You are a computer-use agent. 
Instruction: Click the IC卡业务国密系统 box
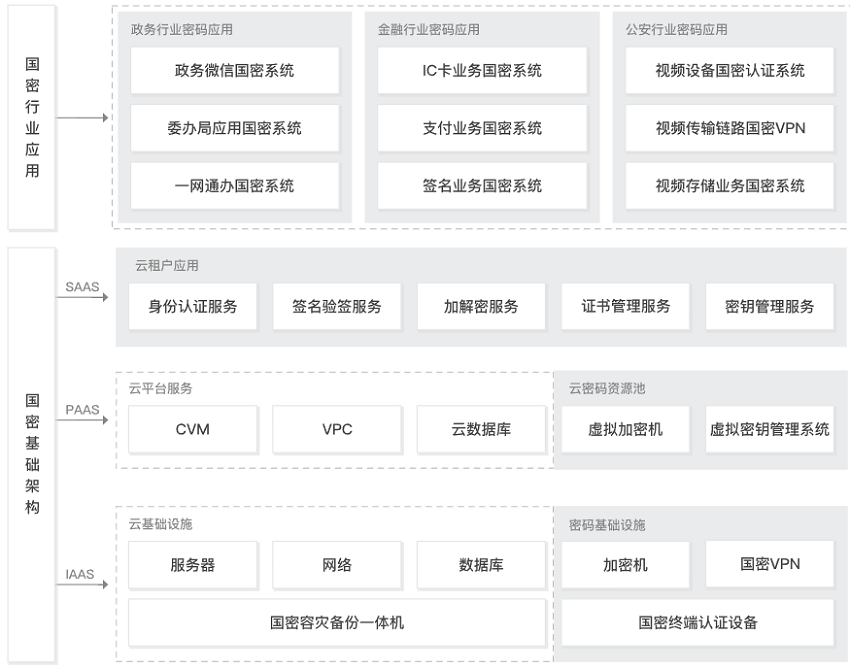pyautogui.click(x=482, y=71)
